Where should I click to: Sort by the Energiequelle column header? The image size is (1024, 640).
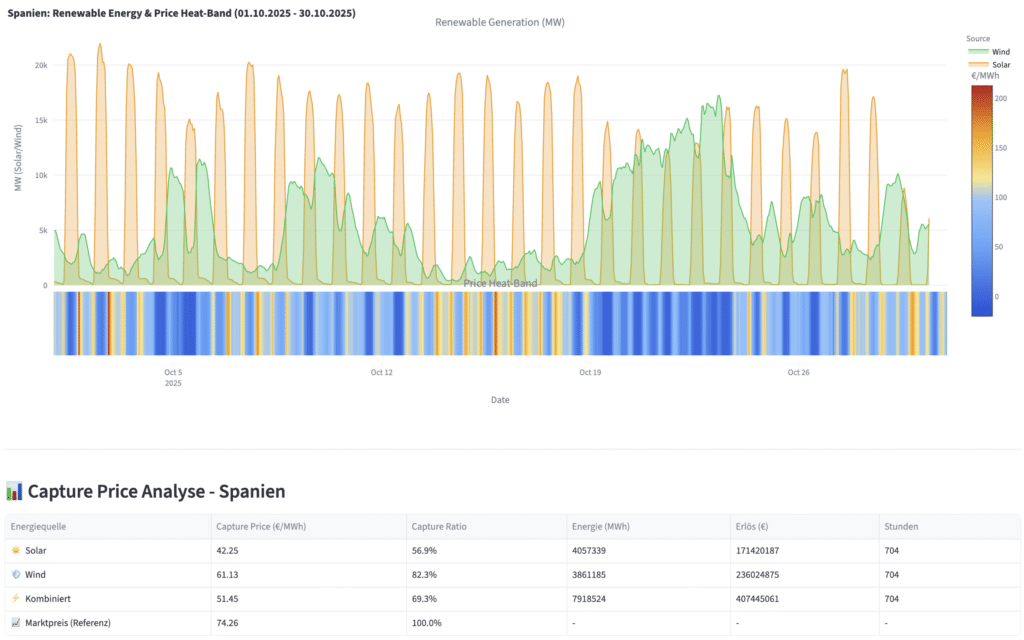pyautogui.click(x=38, y=526)
